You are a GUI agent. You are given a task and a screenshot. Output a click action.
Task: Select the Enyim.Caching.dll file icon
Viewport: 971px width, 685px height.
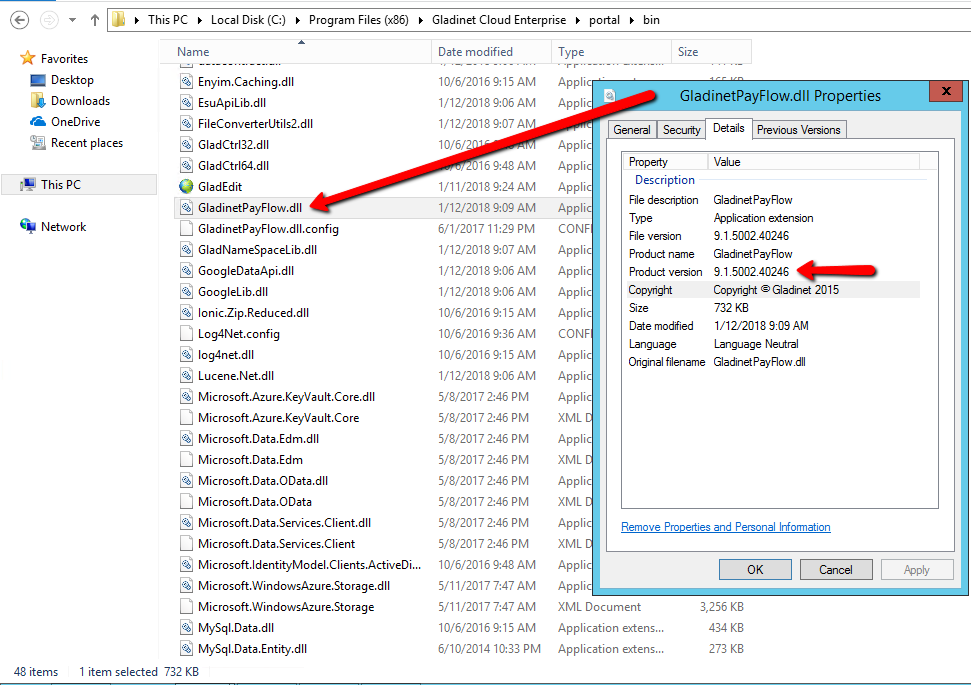[x=186, y=82]
